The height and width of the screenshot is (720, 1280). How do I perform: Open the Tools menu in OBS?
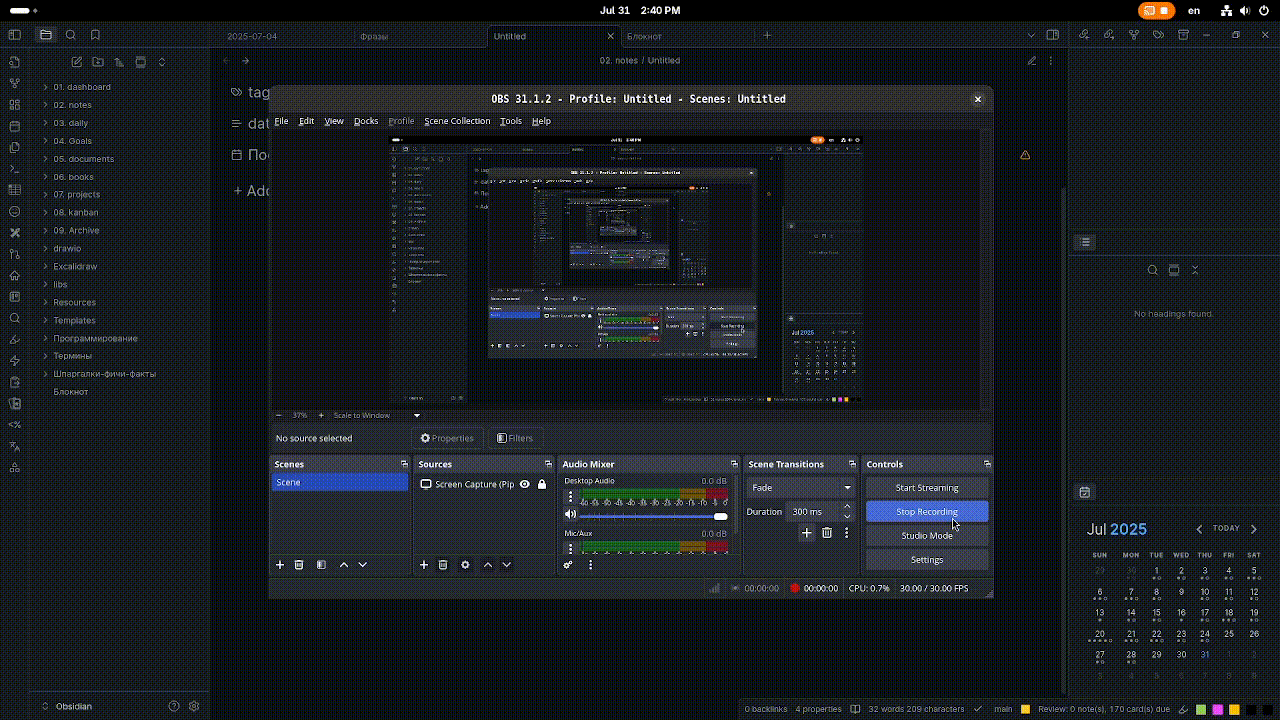(510, 121)
